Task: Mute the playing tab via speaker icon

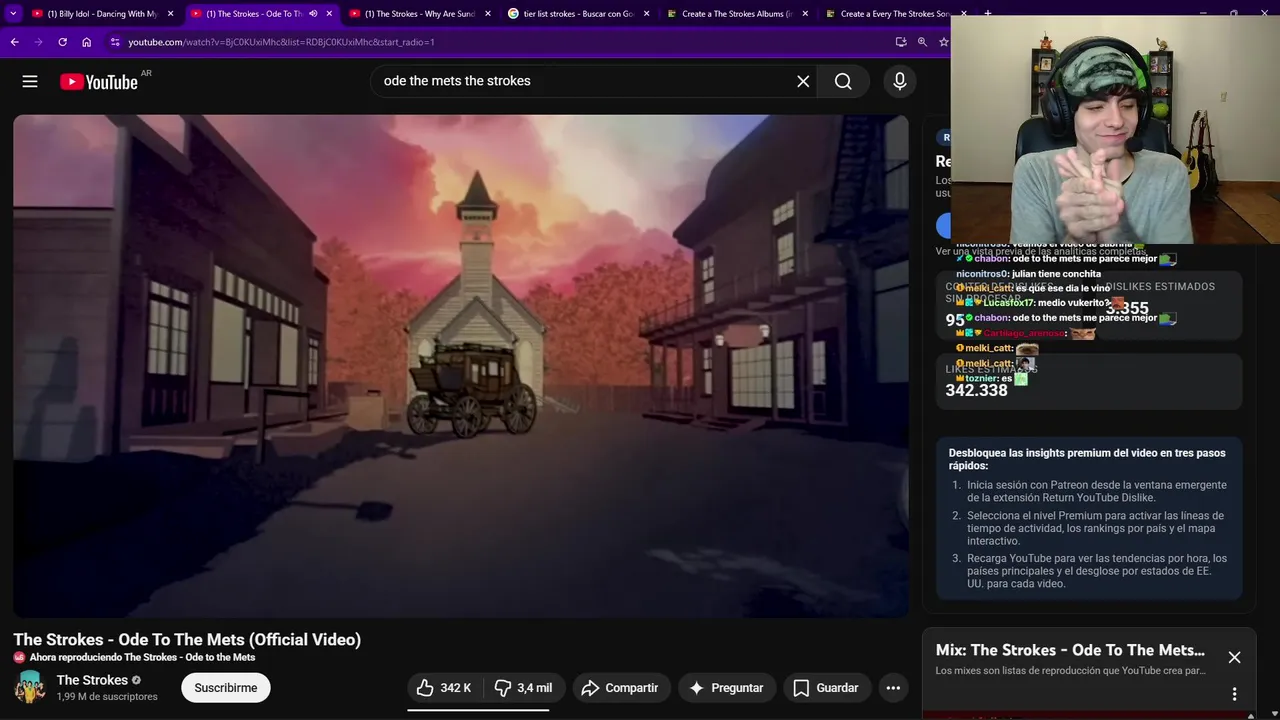Action: (313, 14)
